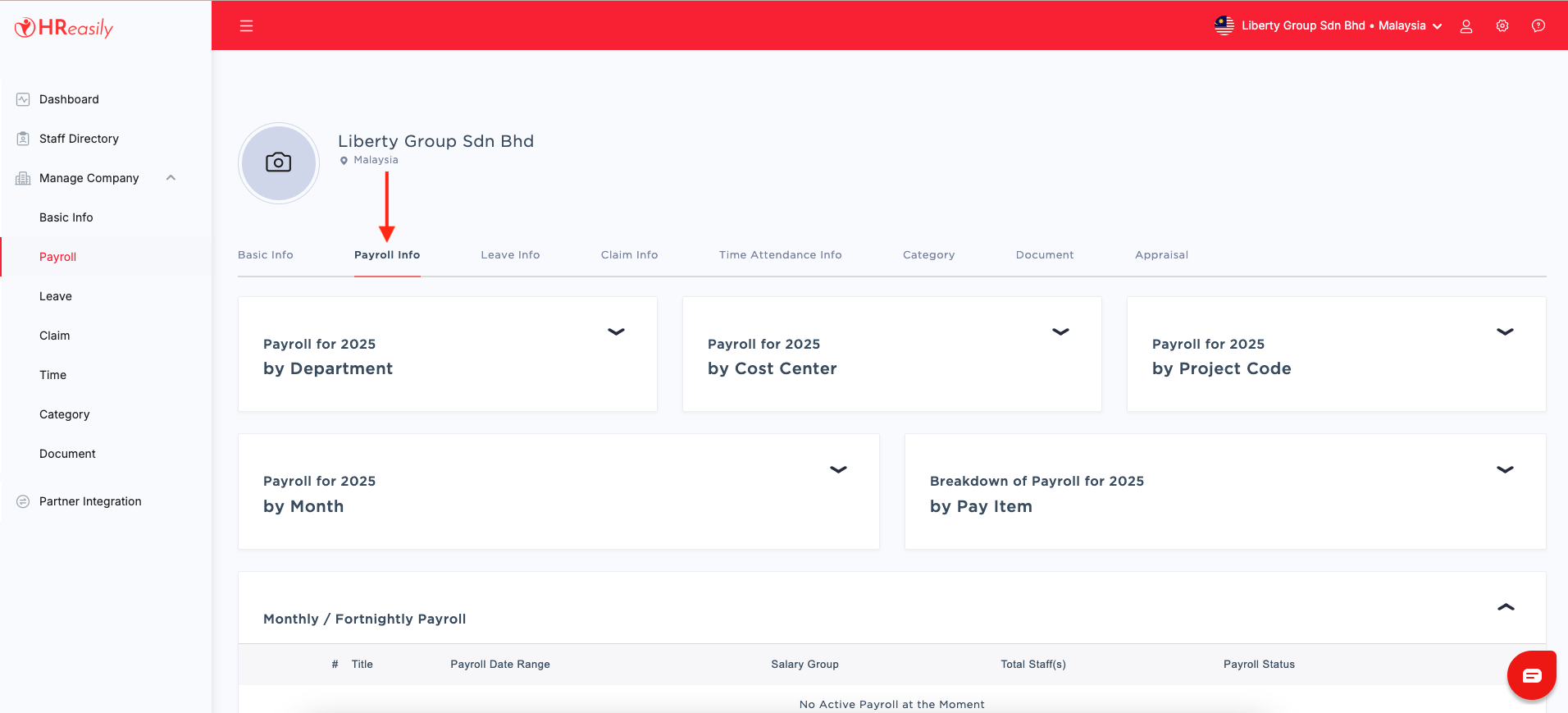
Task: Click the Malaysia flag icon
Action: pos(1224,25)
